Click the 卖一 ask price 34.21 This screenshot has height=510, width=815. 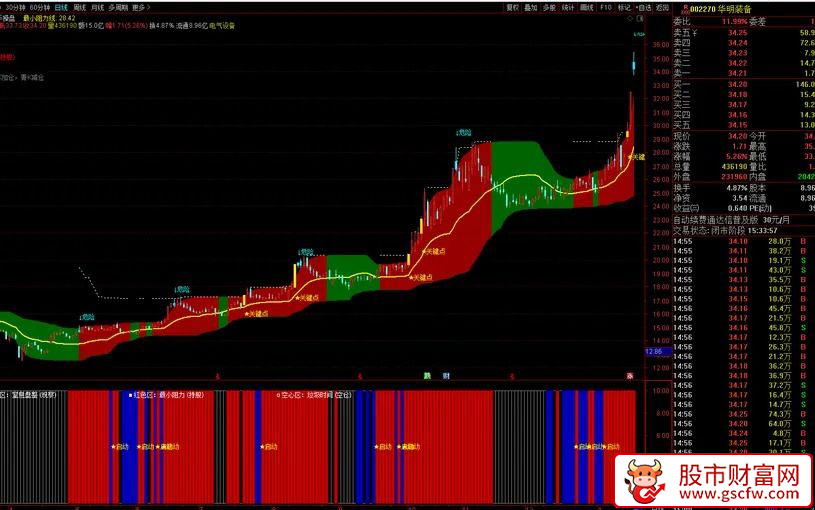coord(737,73)
